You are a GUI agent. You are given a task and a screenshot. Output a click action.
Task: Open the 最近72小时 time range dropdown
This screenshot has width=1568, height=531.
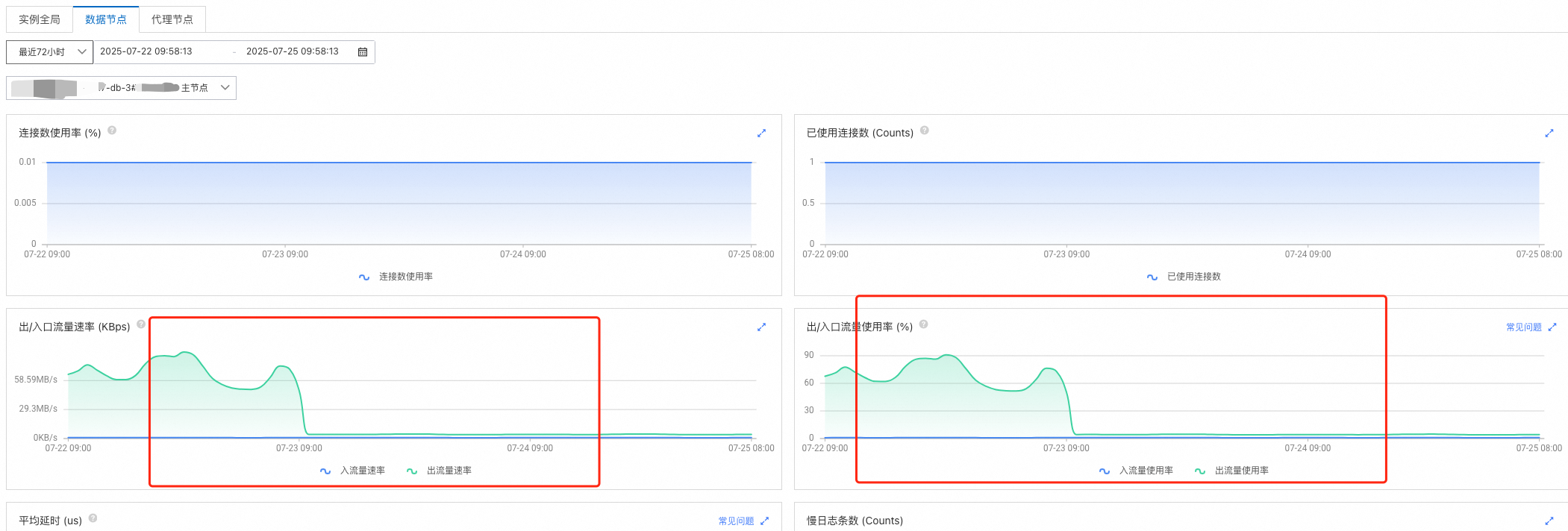coord(50,52)
